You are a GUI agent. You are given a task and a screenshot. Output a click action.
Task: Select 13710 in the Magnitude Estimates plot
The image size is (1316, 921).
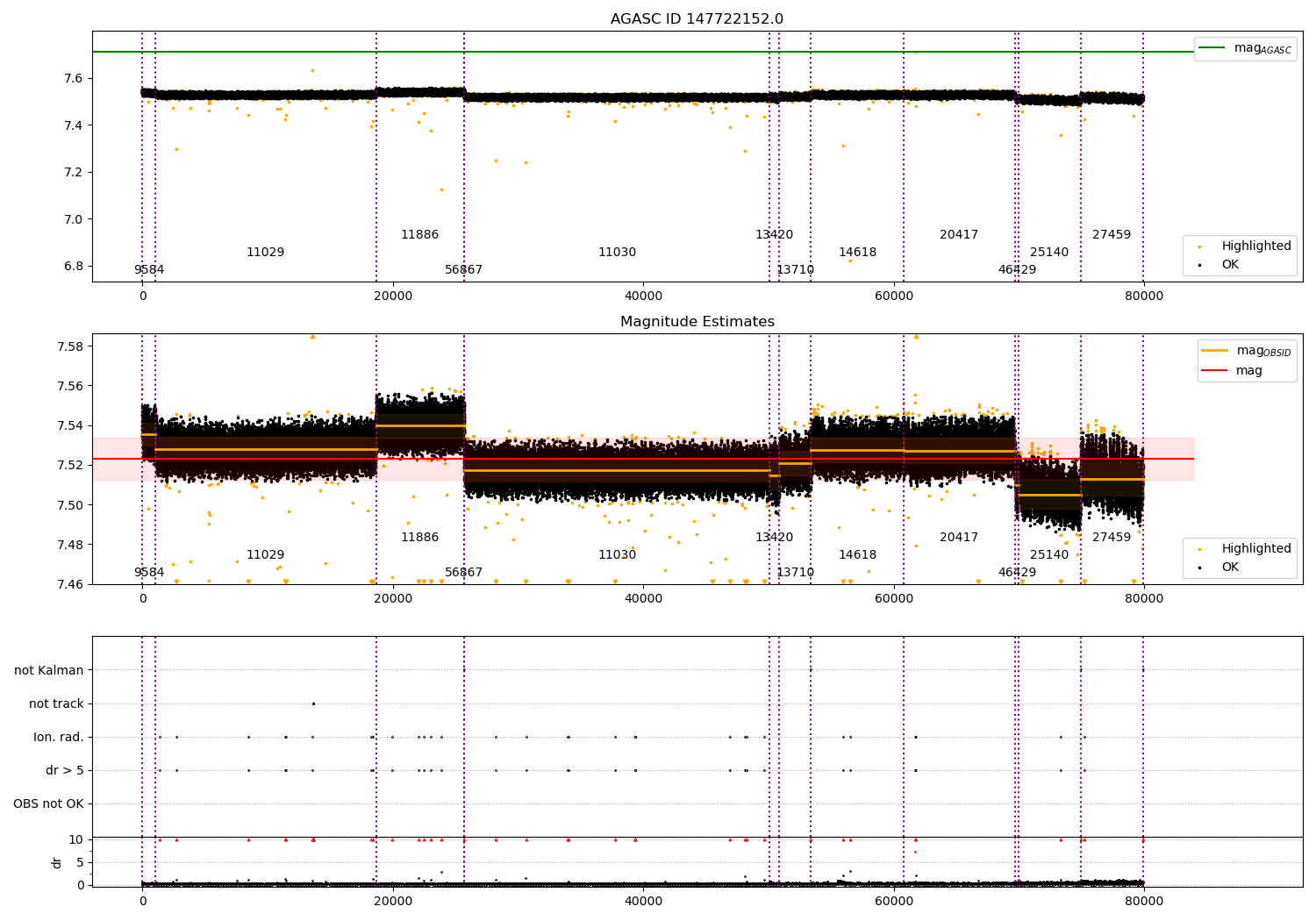(795, 573)
